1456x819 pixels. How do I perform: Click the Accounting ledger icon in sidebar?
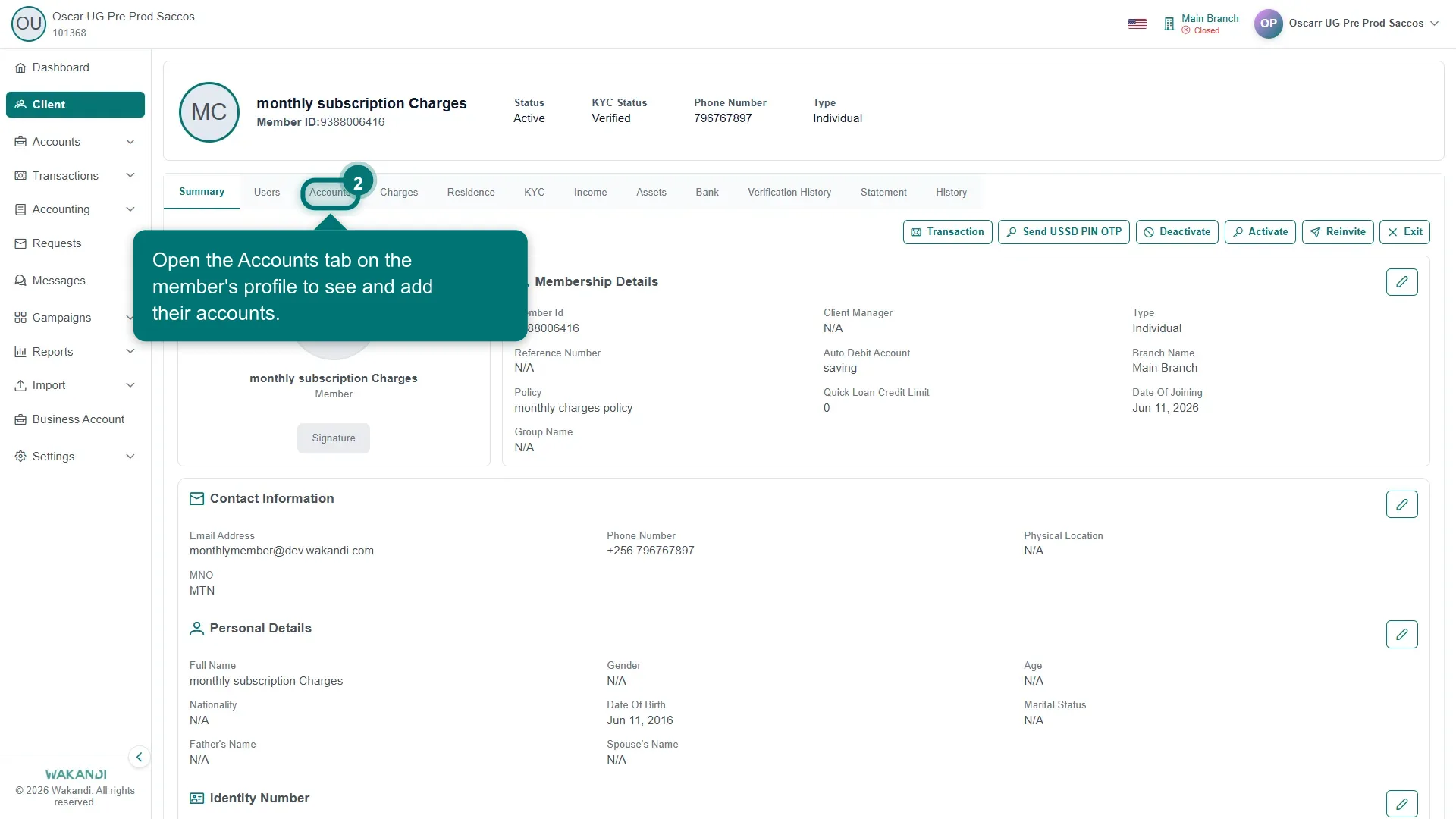pyautogui.click(x=20, y=209)
